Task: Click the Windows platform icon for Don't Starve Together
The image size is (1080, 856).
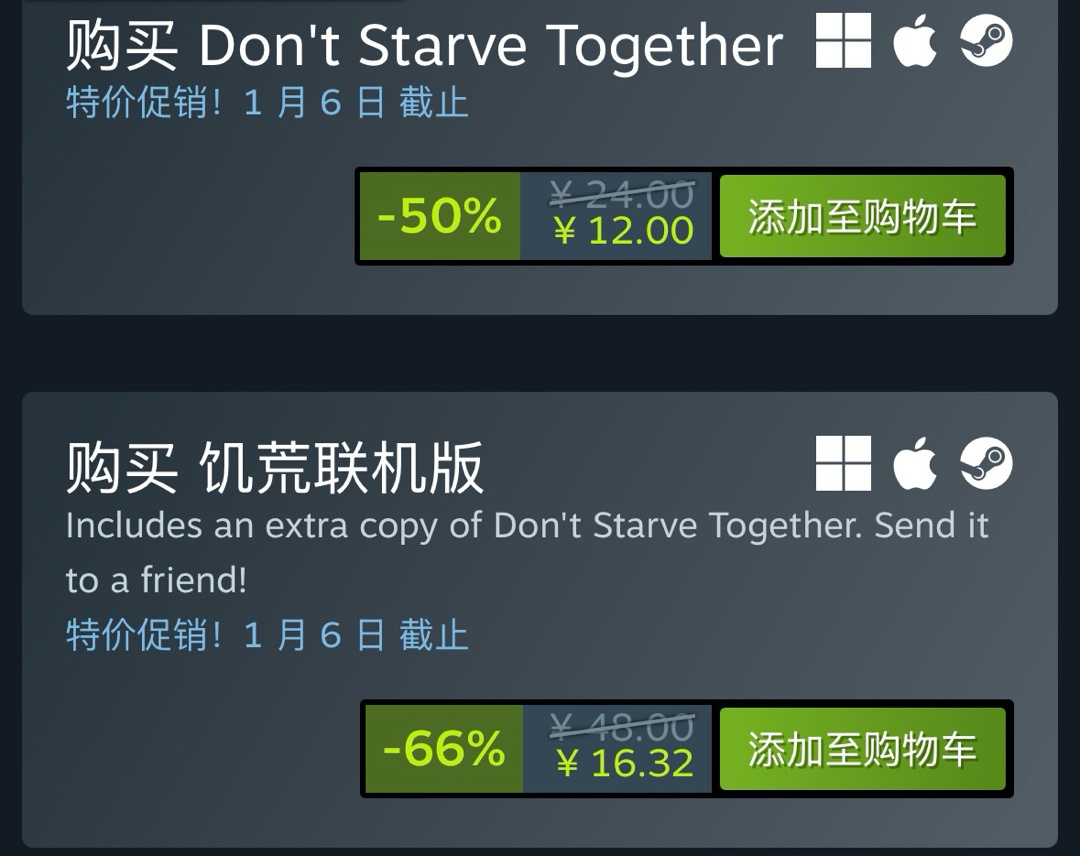Action: click(843, 41)
